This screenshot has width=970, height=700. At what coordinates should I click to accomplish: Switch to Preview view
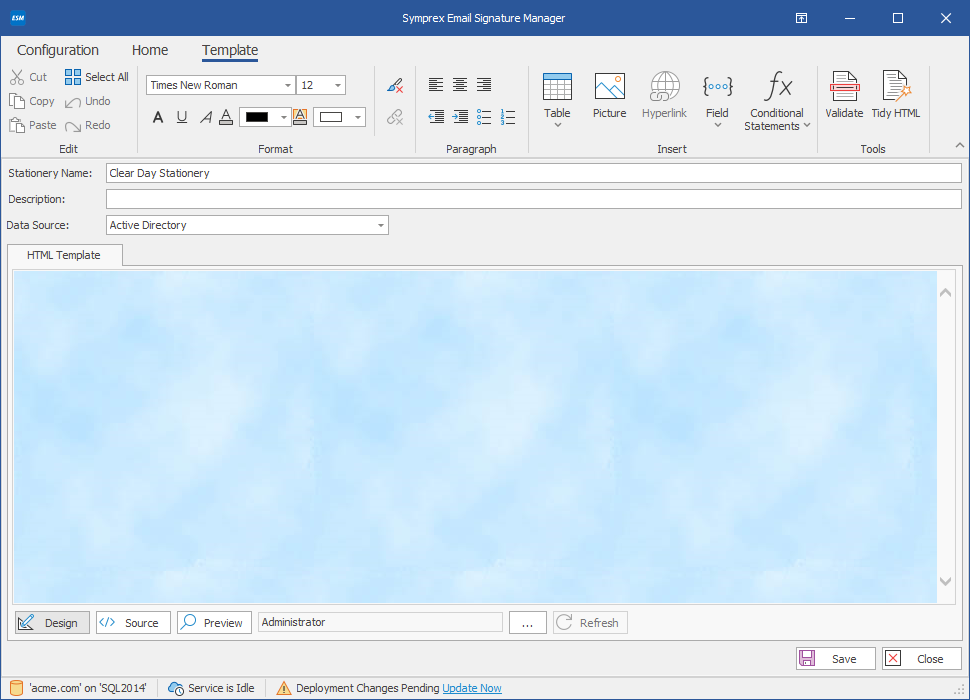(x=214, y=623)
